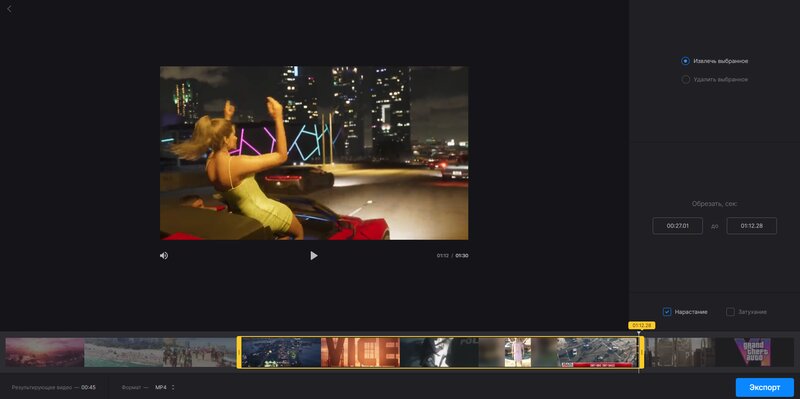Enable the 'Затухание' fade-out checkbox
Image resolution: width=800 pixels, height=399 pixels.
click(730, 312)
